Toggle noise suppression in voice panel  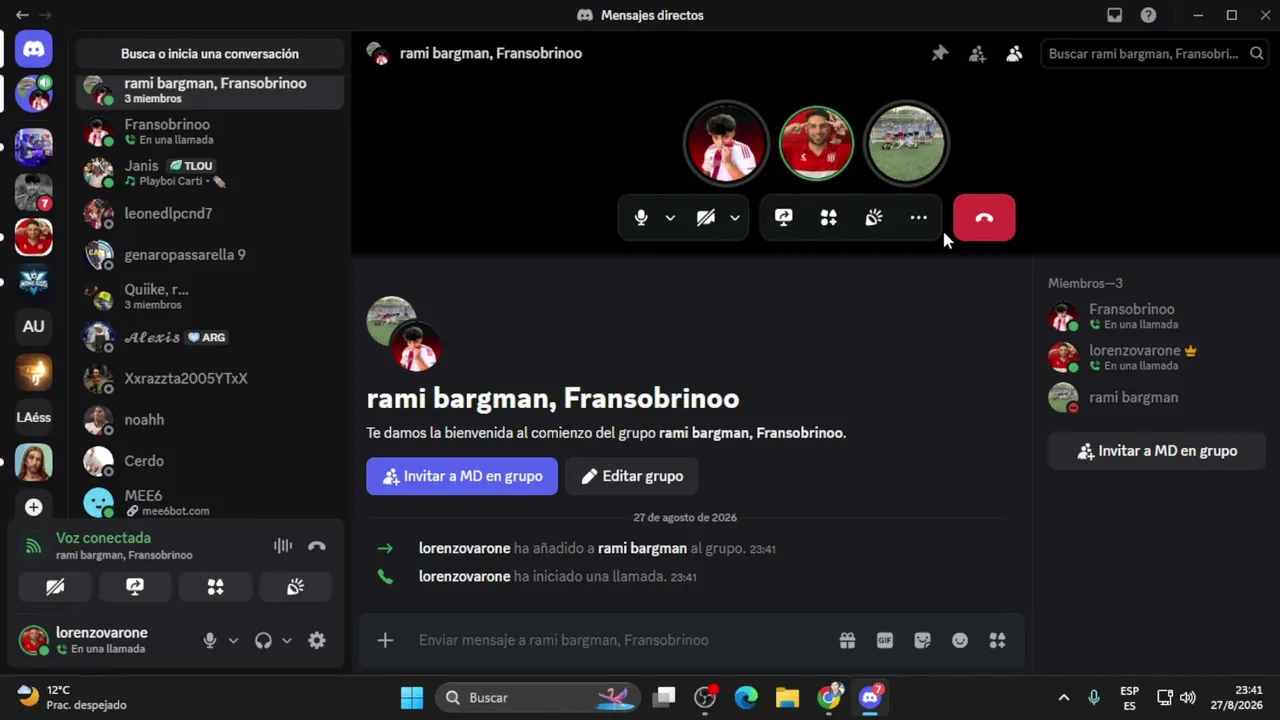pyautogui.click(x=283, y=546)
